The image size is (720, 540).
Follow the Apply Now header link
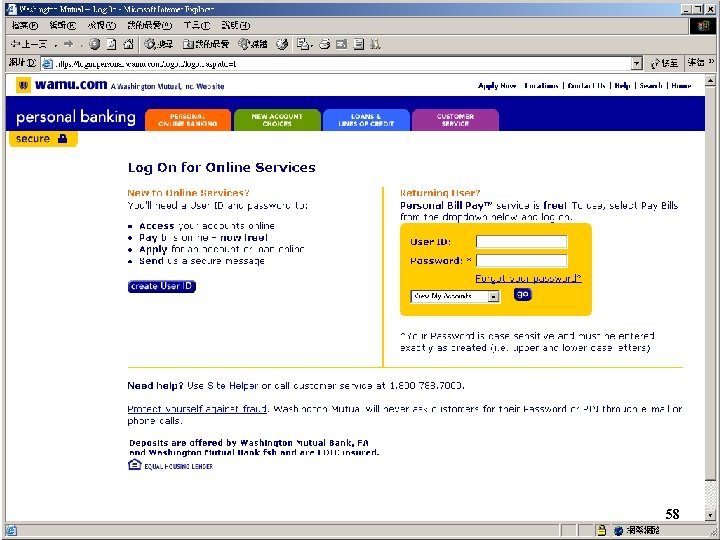[x=497, y=86]
